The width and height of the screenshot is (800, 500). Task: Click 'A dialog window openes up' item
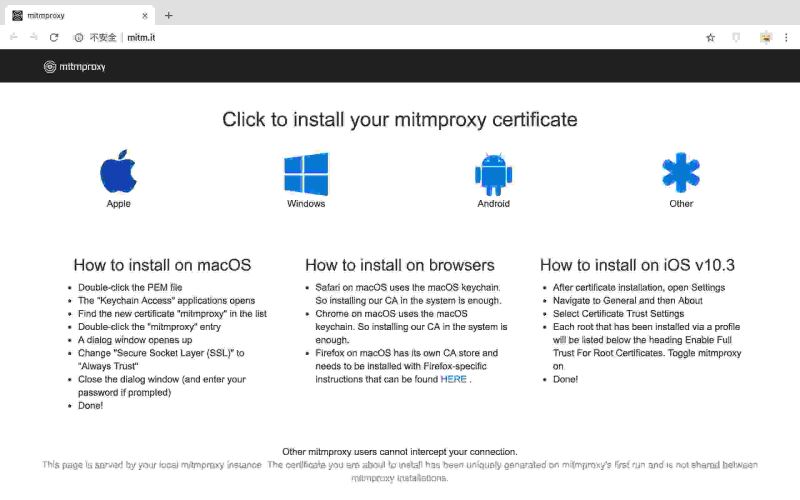click(x=135, y=340)
